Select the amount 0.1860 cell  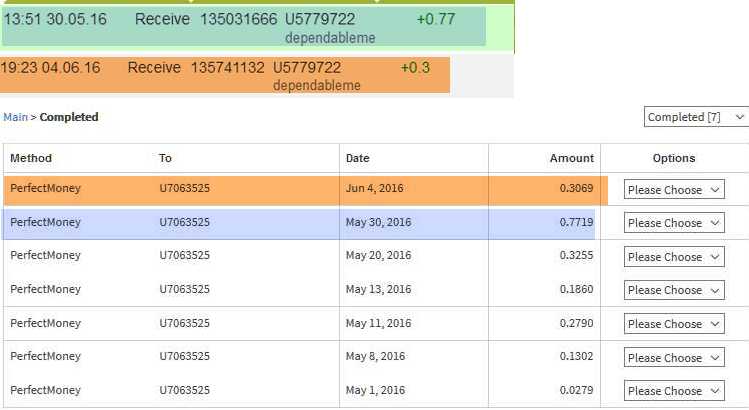[x=576, y=289]
